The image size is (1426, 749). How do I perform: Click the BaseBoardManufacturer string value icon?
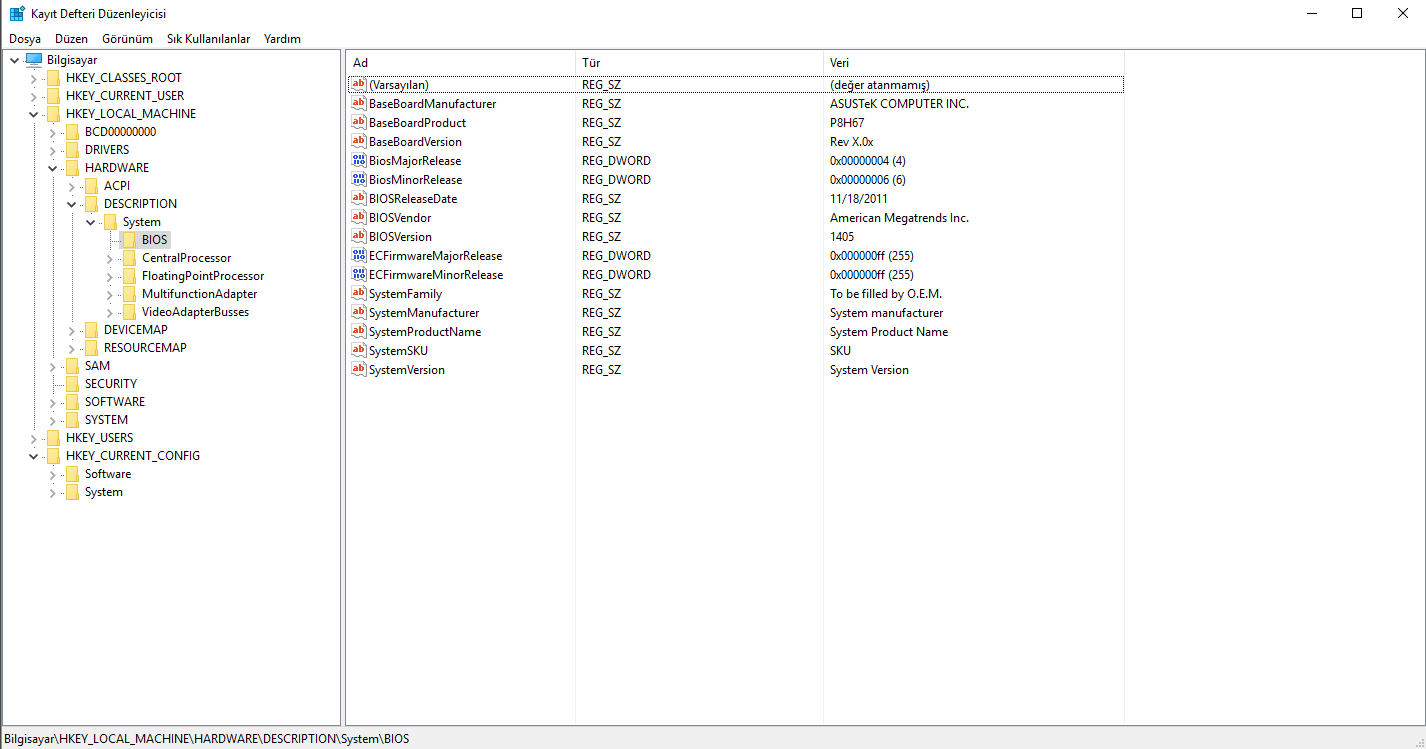coord(359,104)
